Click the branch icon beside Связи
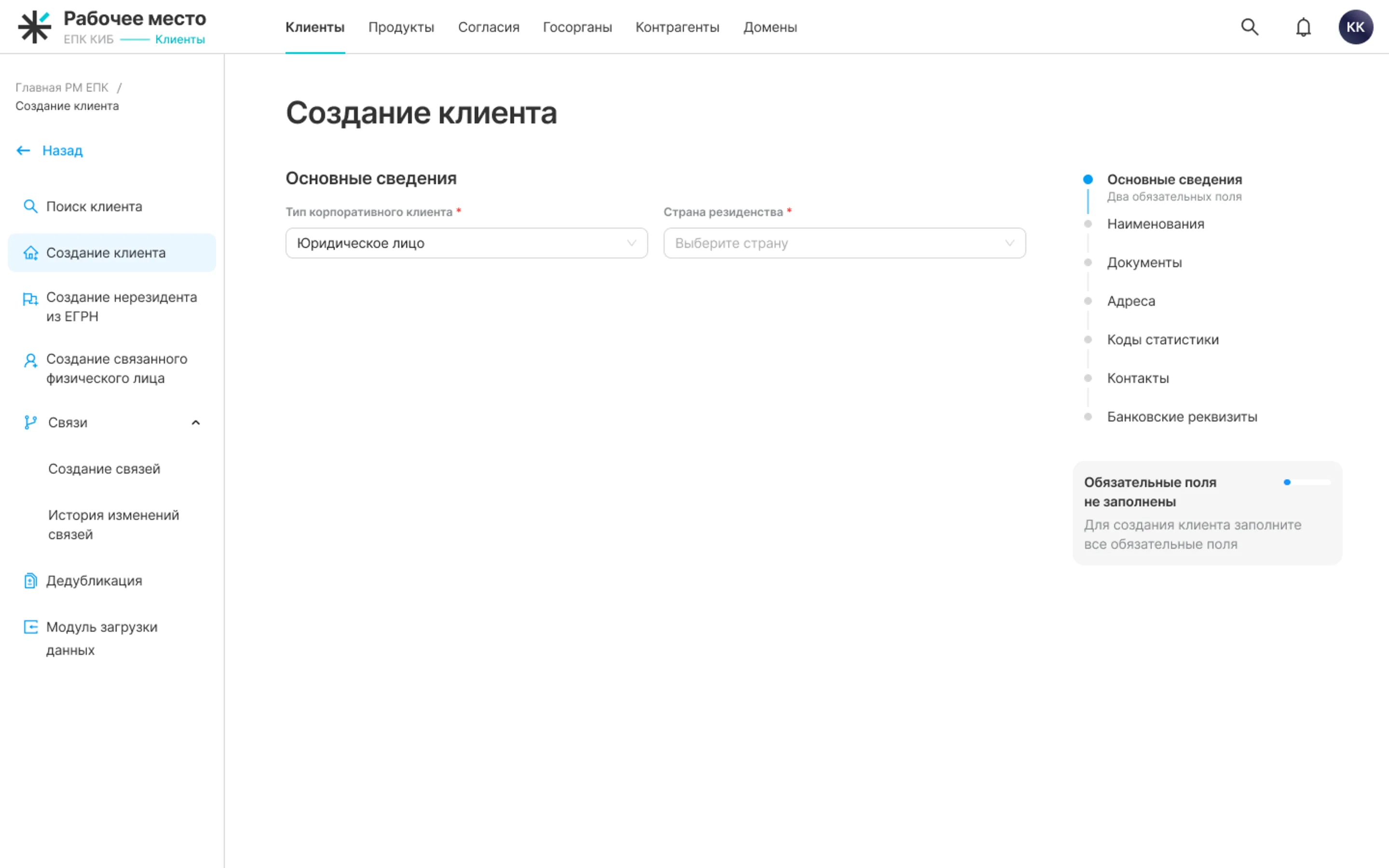 pos(30,422)
